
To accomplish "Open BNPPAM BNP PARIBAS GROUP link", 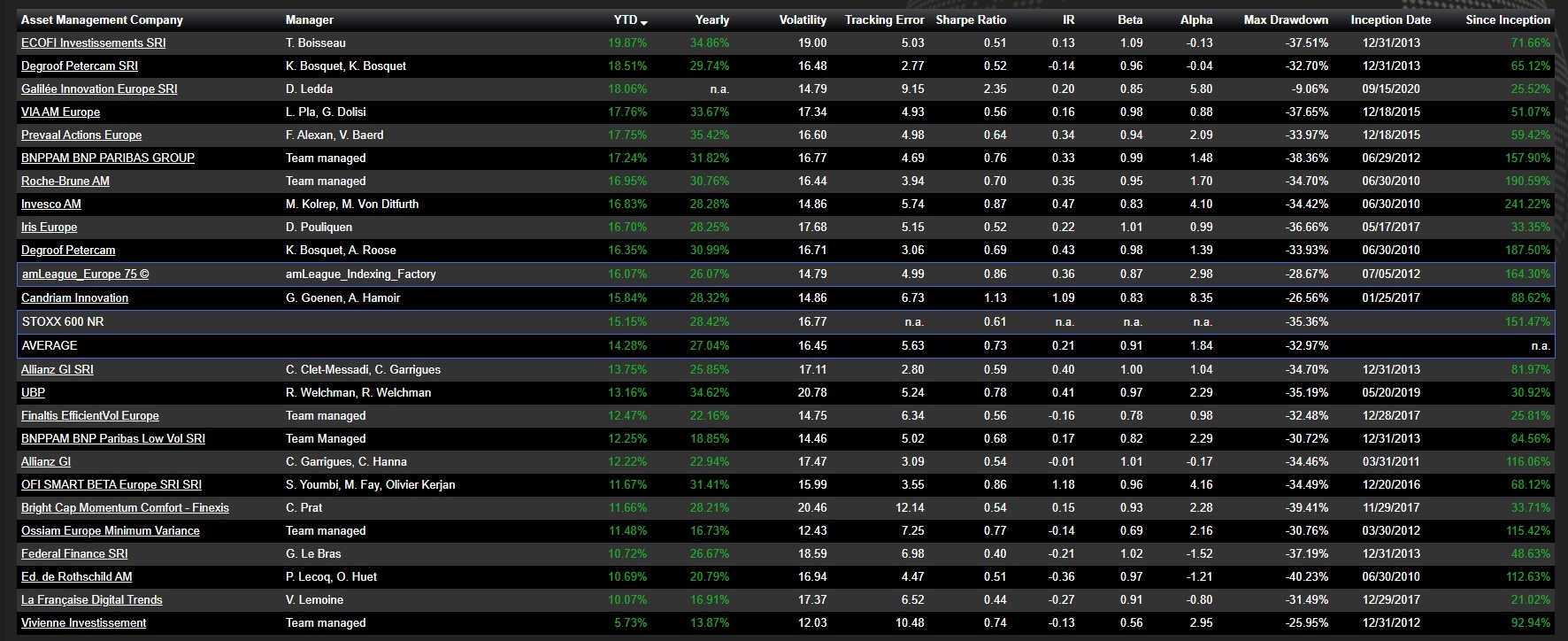I will (108, 158).
